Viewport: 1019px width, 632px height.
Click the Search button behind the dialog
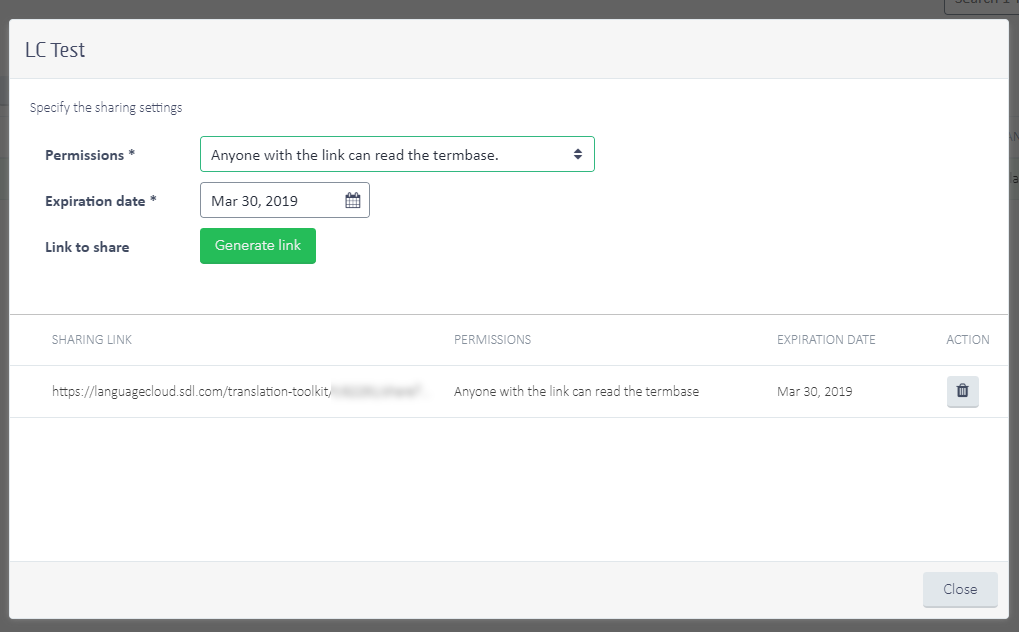980,5
